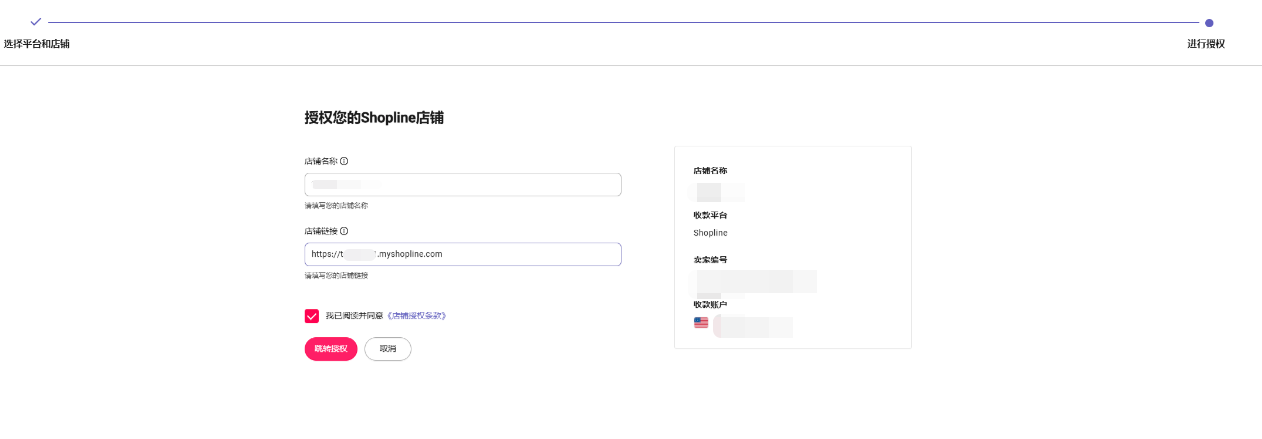Go back to the 选择平台和店铺 step label

36,44
